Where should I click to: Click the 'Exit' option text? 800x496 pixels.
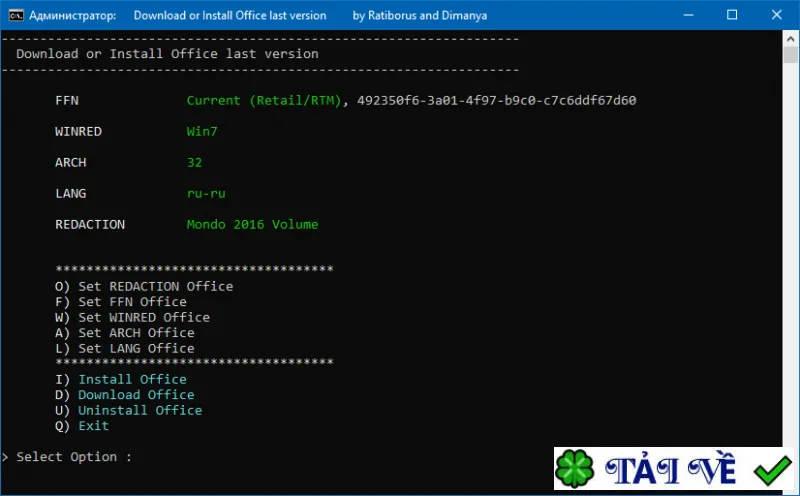click(x=93, y=426)
